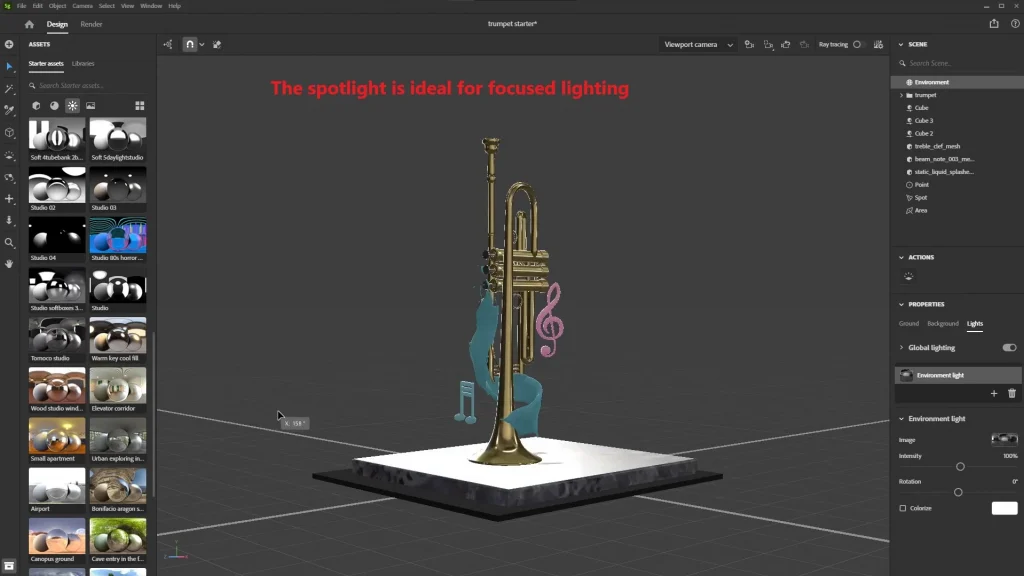
Task: Switch assets to grid view
Action: pos(140,106)
